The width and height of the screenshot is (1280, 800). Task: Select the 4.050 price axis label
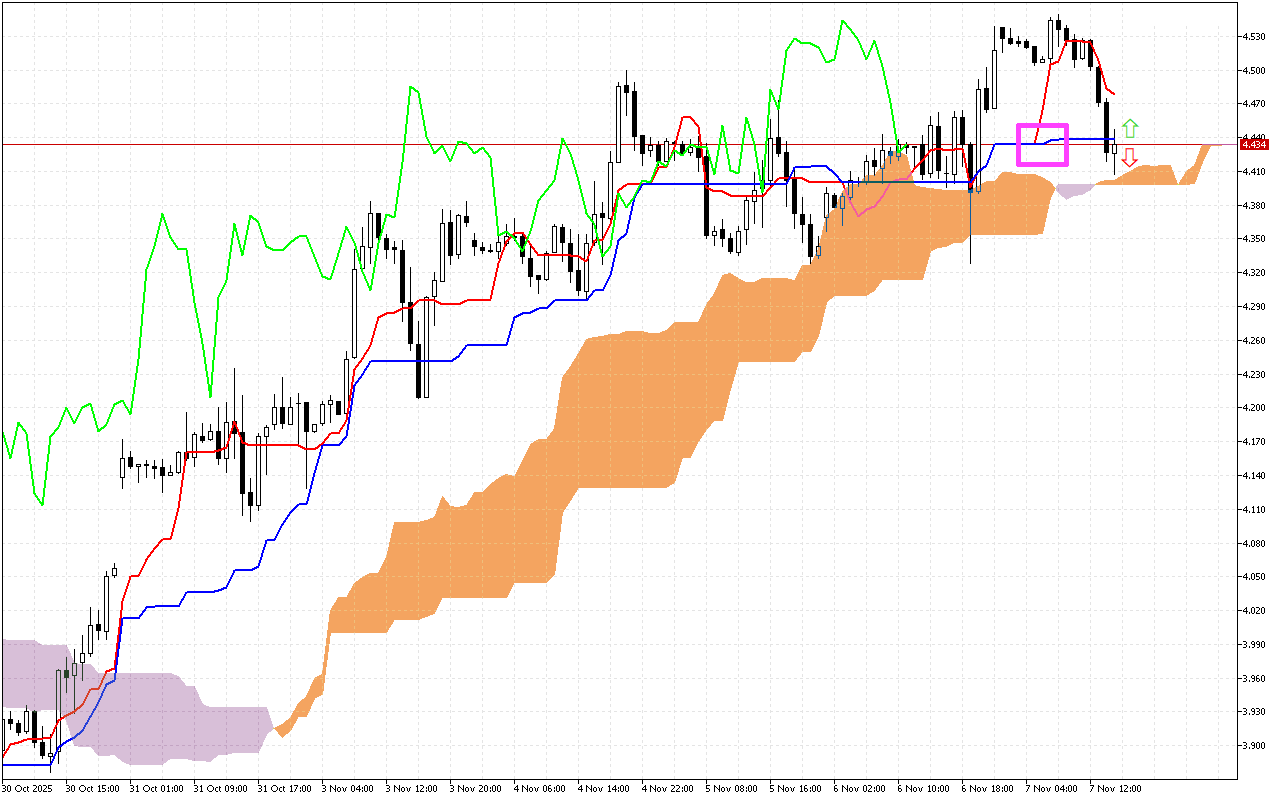pyautogui.click(x=1253, y=577)
